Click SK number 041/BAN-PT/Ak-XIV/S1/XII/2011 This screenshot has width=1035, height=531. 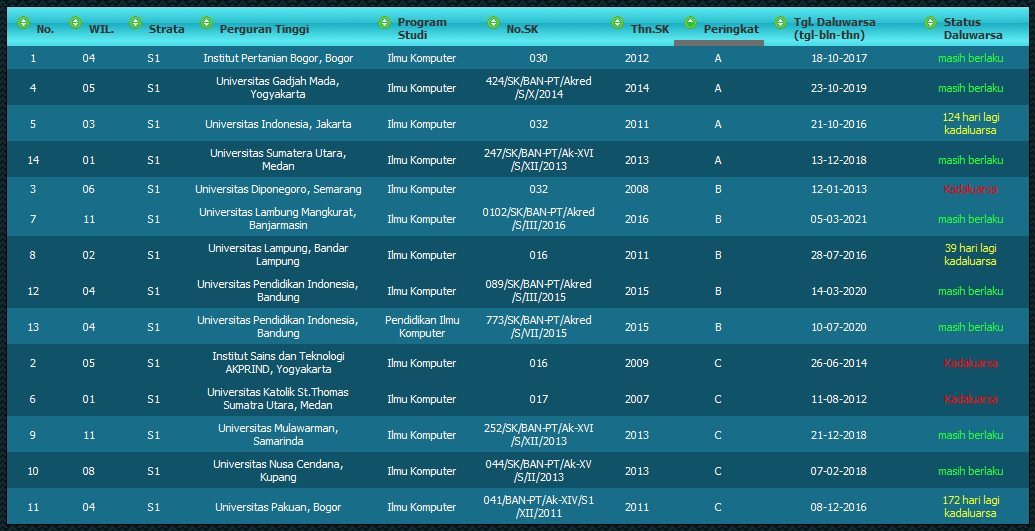pos(538,507)
